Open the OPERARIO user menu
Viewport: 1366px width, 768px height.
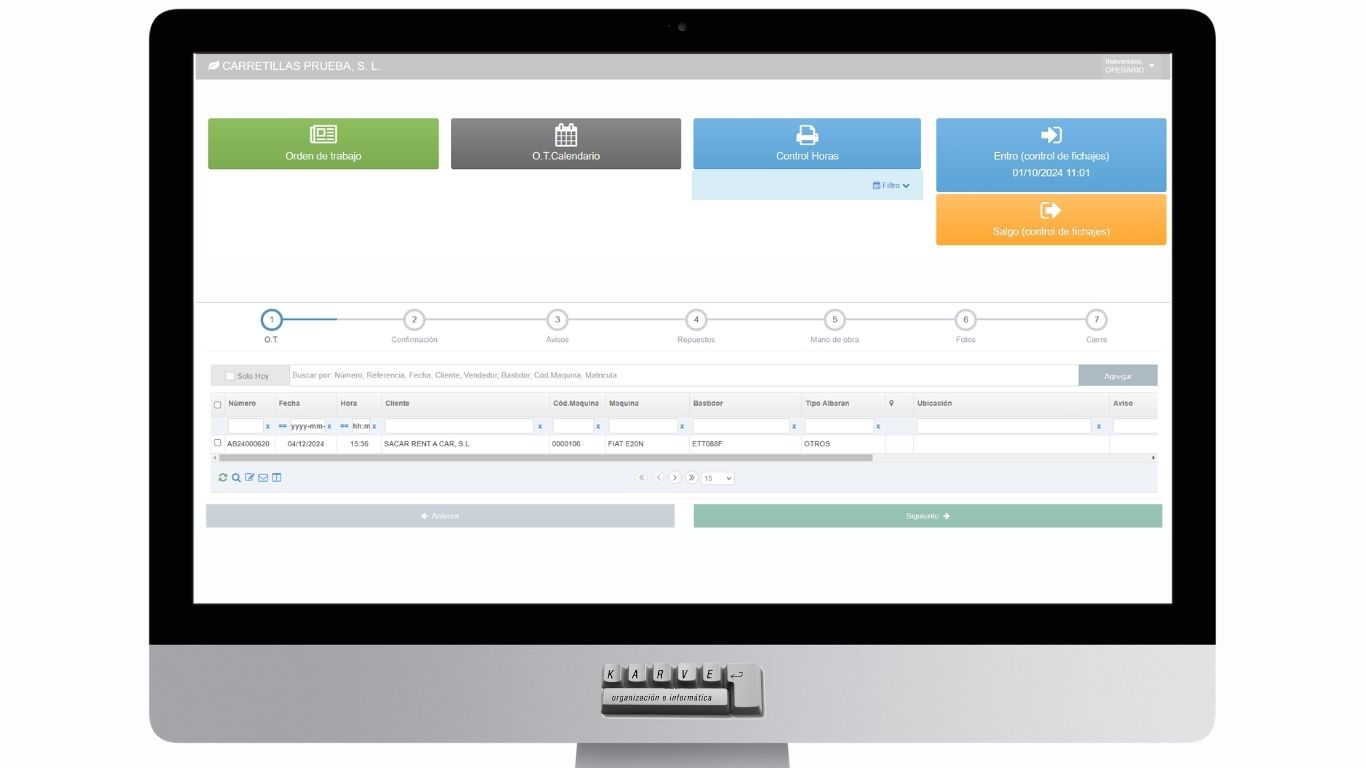coord(1130,66)
